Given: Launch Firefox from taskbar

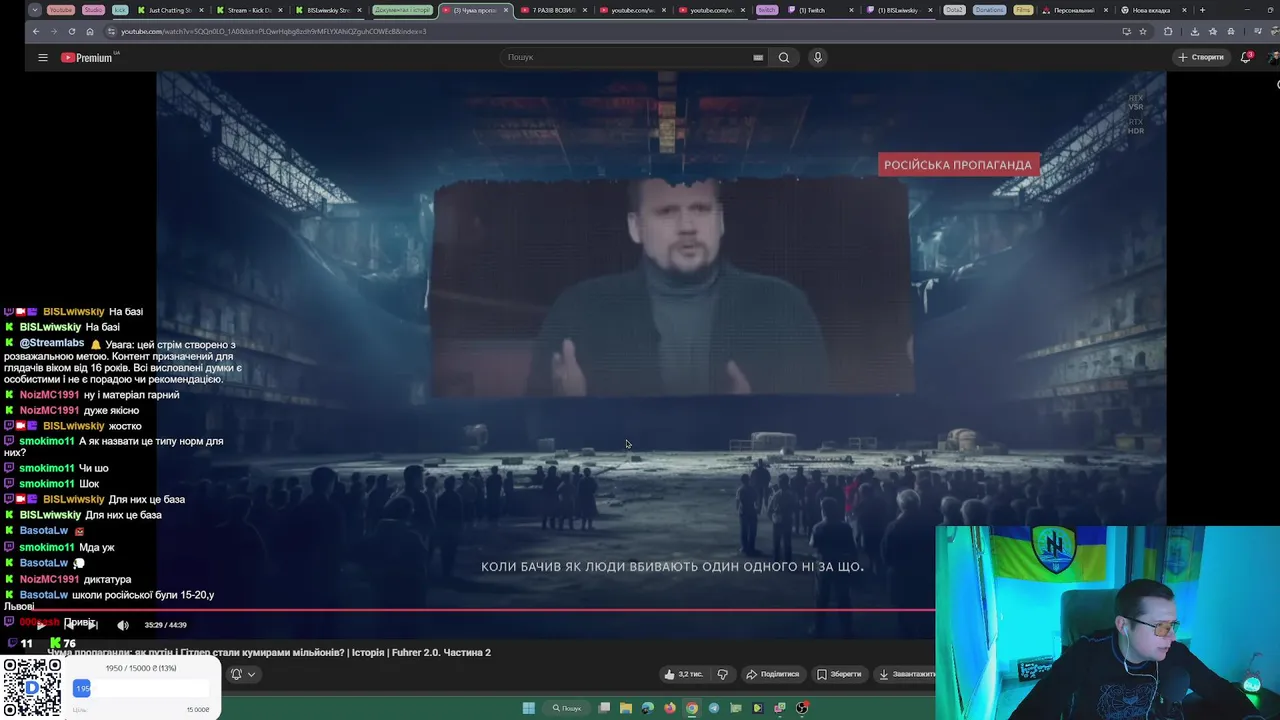Looking at the screenshot, I should point(670,708).
